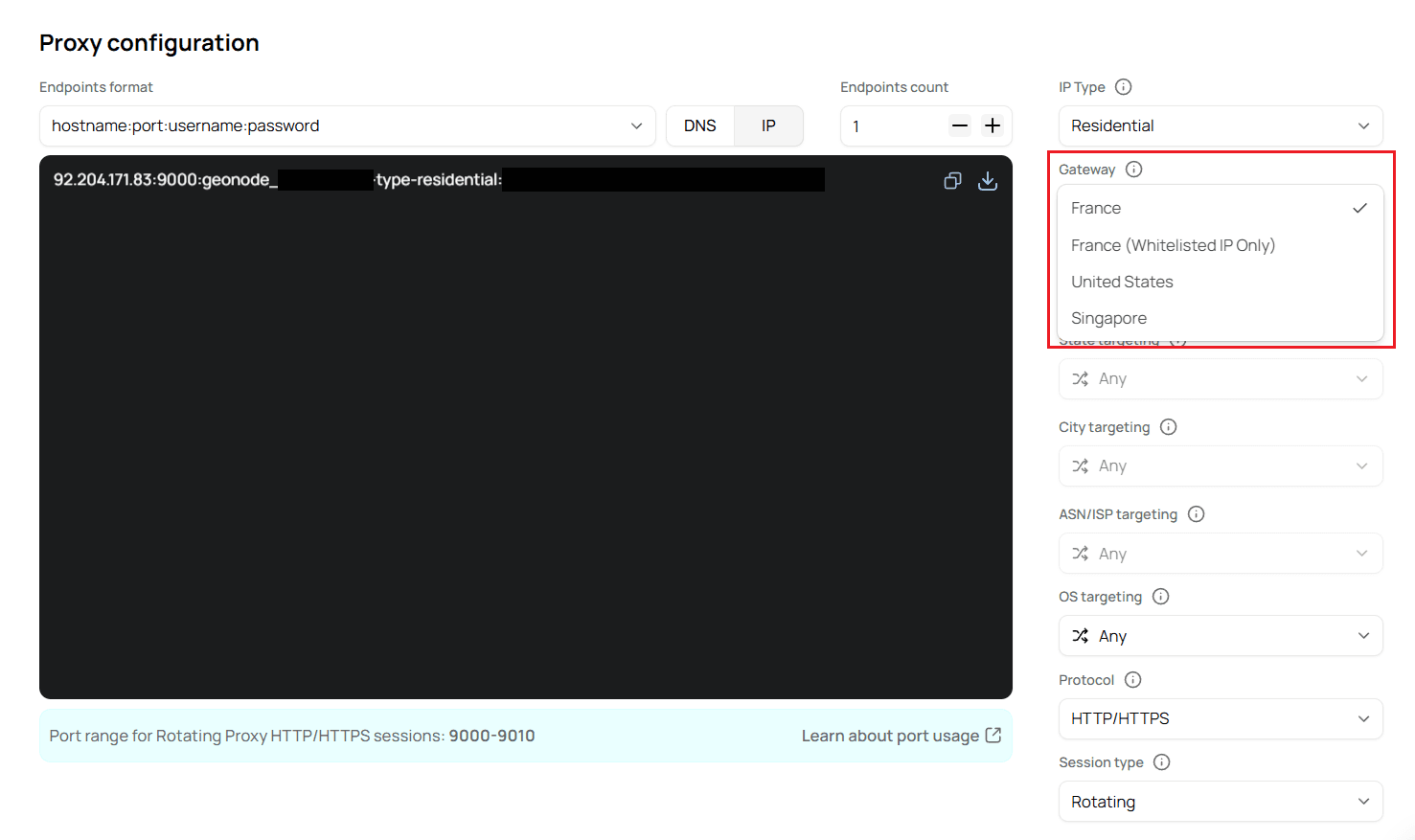Increase the endpoints count with plus
The image size is (1415, 840).
point(993,125)
